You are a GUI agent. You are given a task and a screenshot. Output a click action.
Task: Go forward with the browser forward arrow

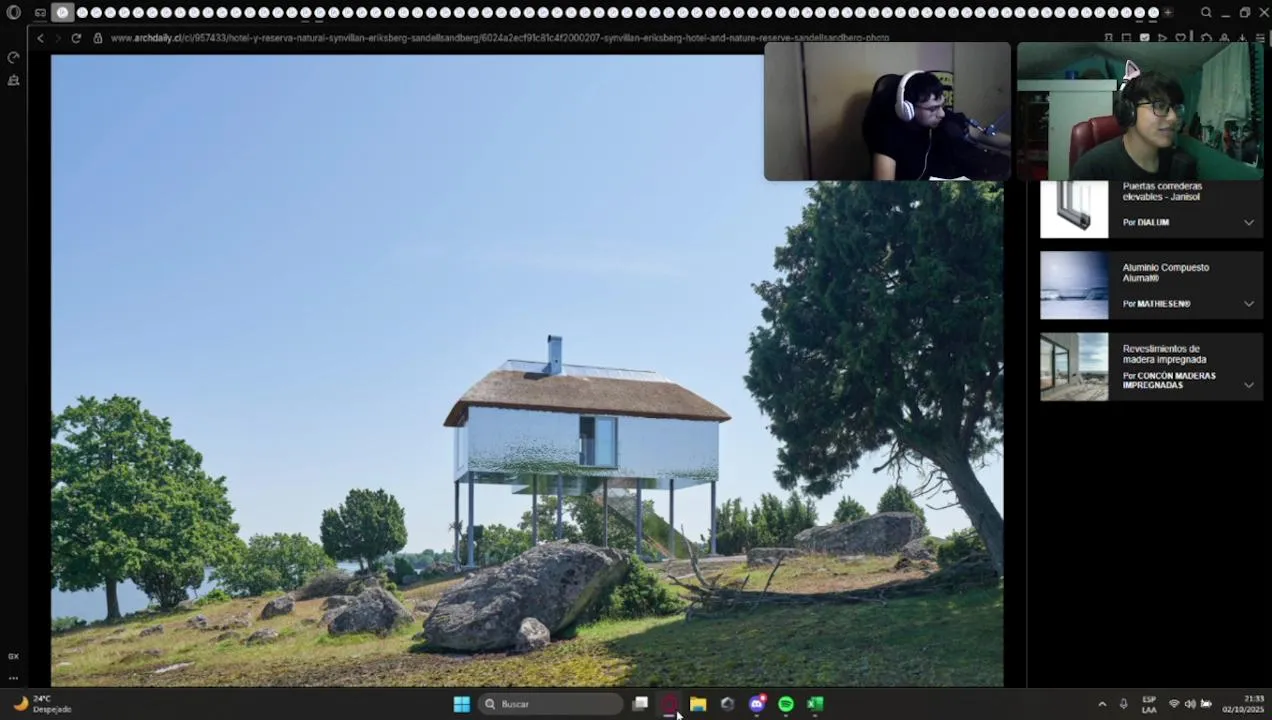click(57, 38)
